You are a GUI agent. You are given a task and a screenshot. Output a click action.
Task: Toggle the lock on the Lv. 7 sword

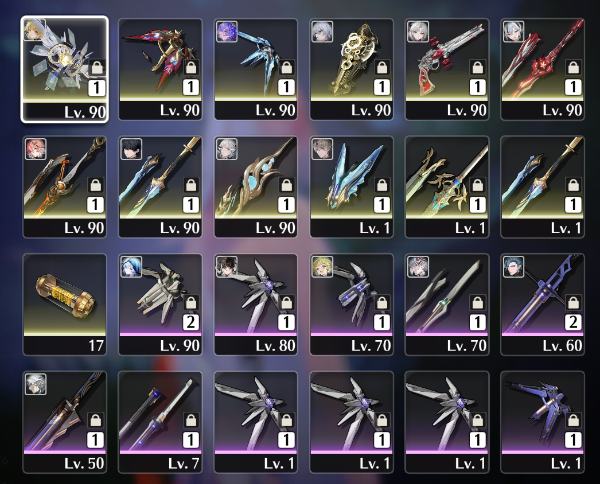pyautogui.click(x=191, y=421)
